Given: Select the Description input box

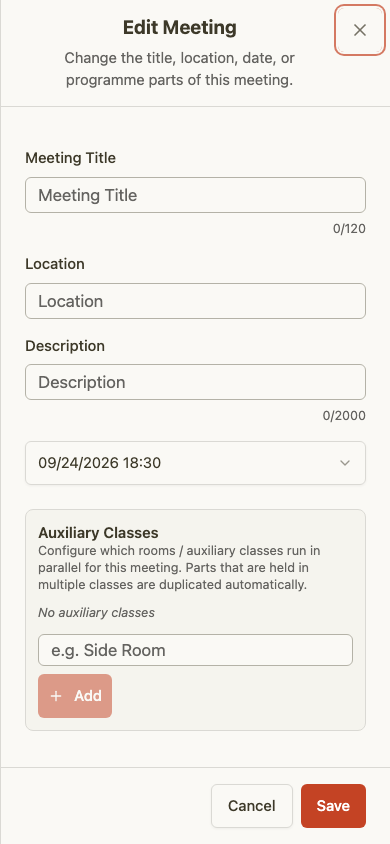Looking at the screenshot, I should (x=195, y=382).
